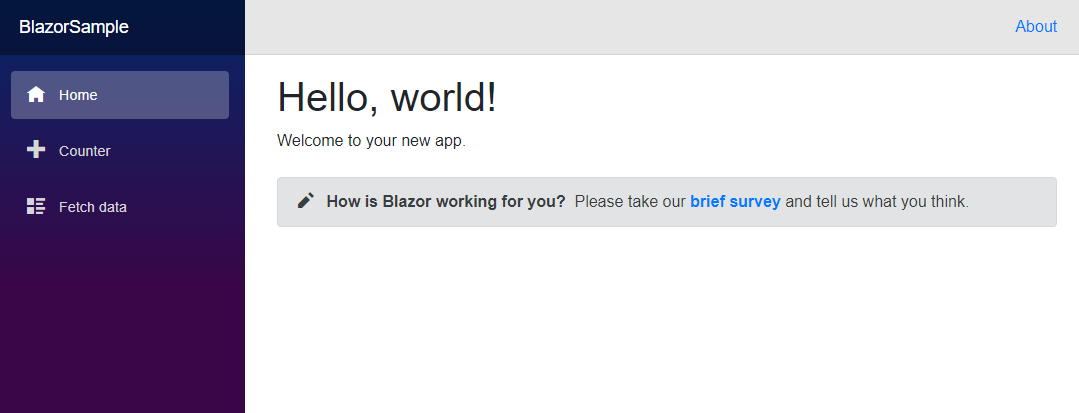Click the Home house icon
Screen dimensions: 1079x413
pos(36,94)
